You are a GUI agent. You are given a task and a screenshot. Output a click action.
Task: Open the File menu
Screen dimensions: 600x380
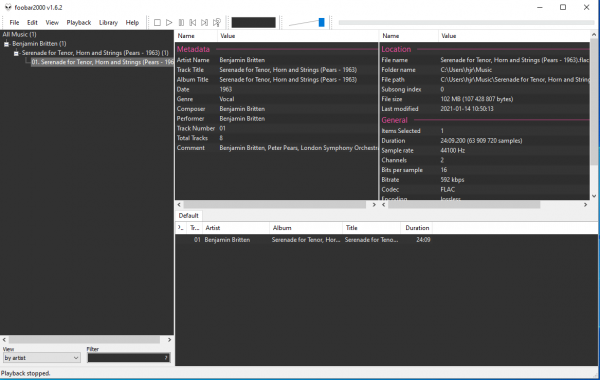[x=14, y=23]
